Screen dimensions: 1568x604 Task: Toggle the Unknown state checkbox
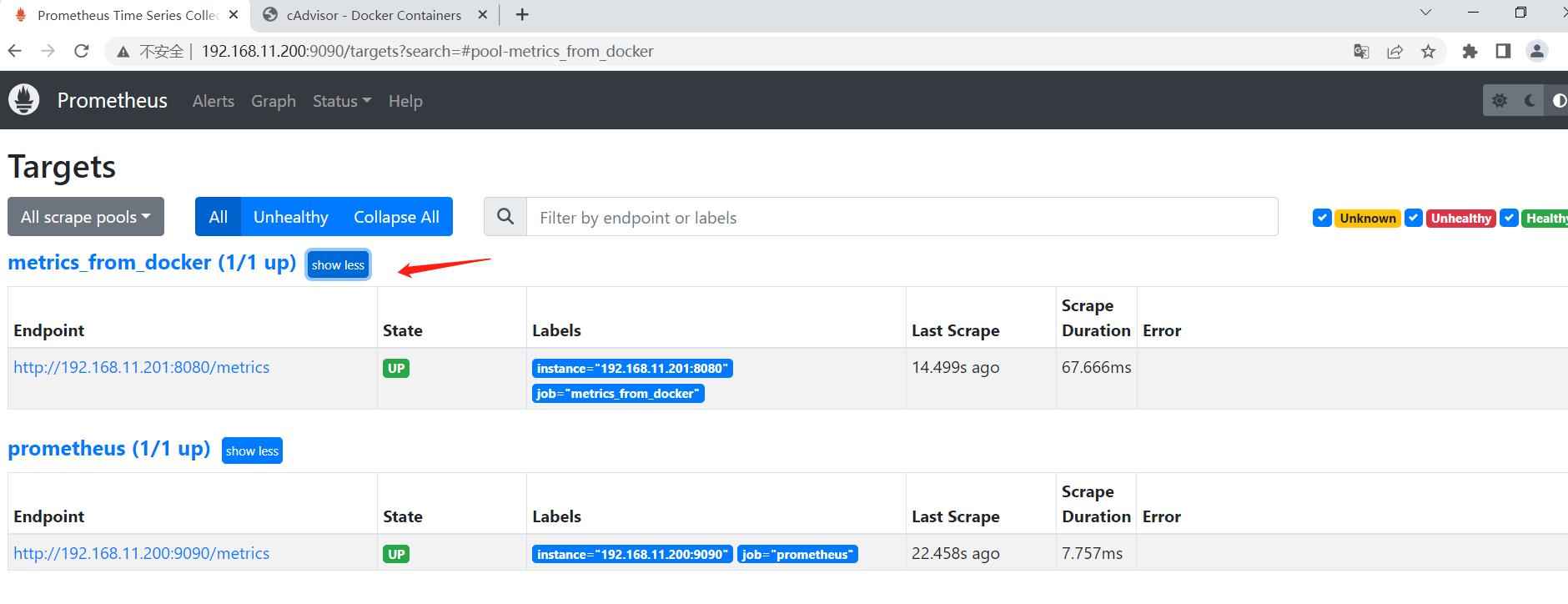tap(1322, 218)
